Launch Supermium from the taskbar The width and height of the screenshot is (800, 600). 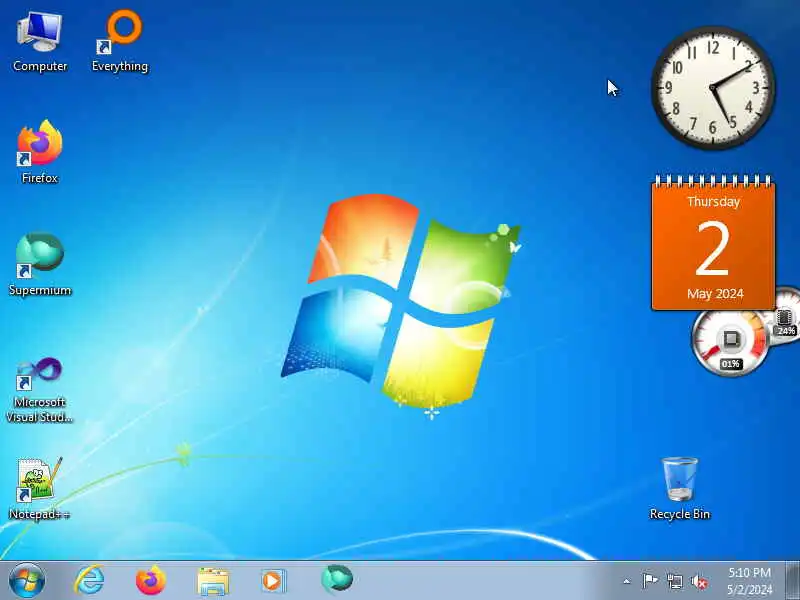click(x=337, y=580)
